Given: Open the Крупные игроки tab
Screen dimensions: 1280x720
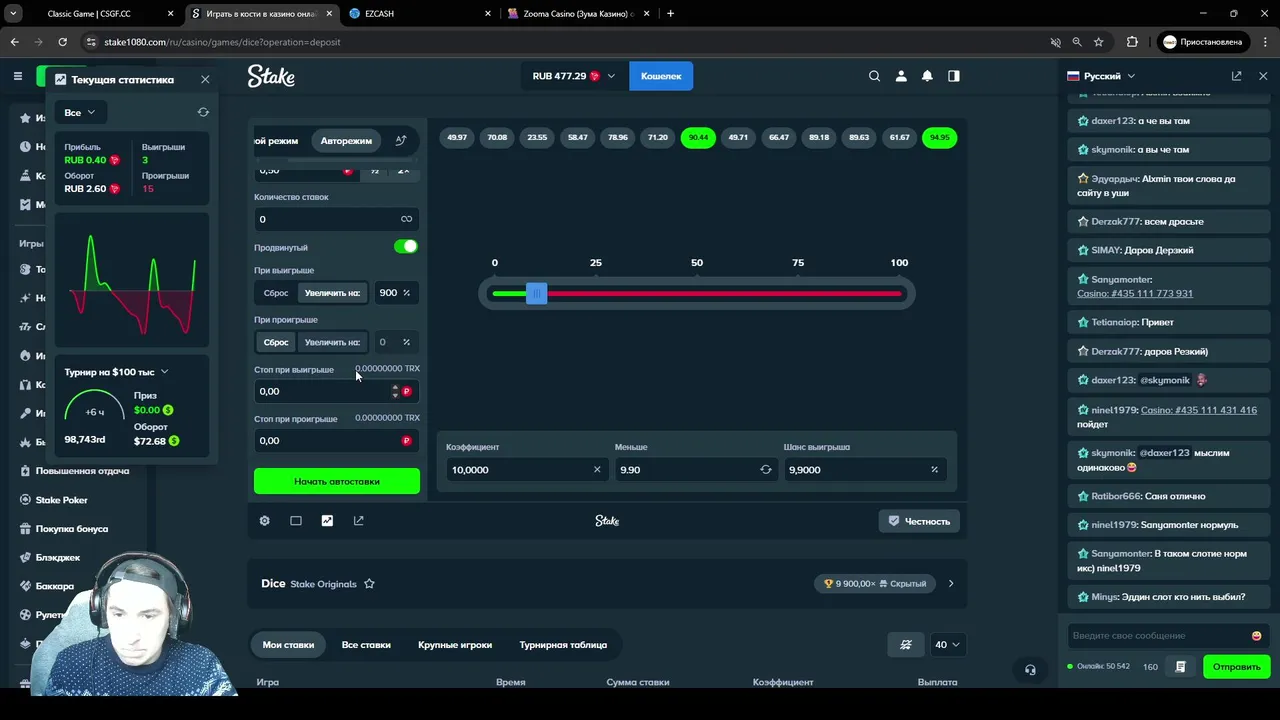Looking at the screenshot, I should tap(455, 645).
